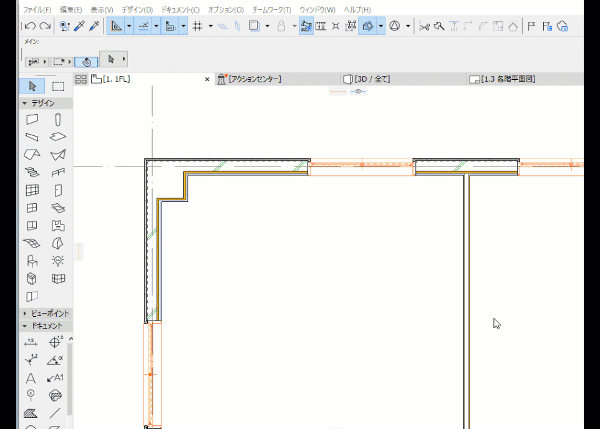
Task: Click the Undo arrow icon
Action: 30,25
